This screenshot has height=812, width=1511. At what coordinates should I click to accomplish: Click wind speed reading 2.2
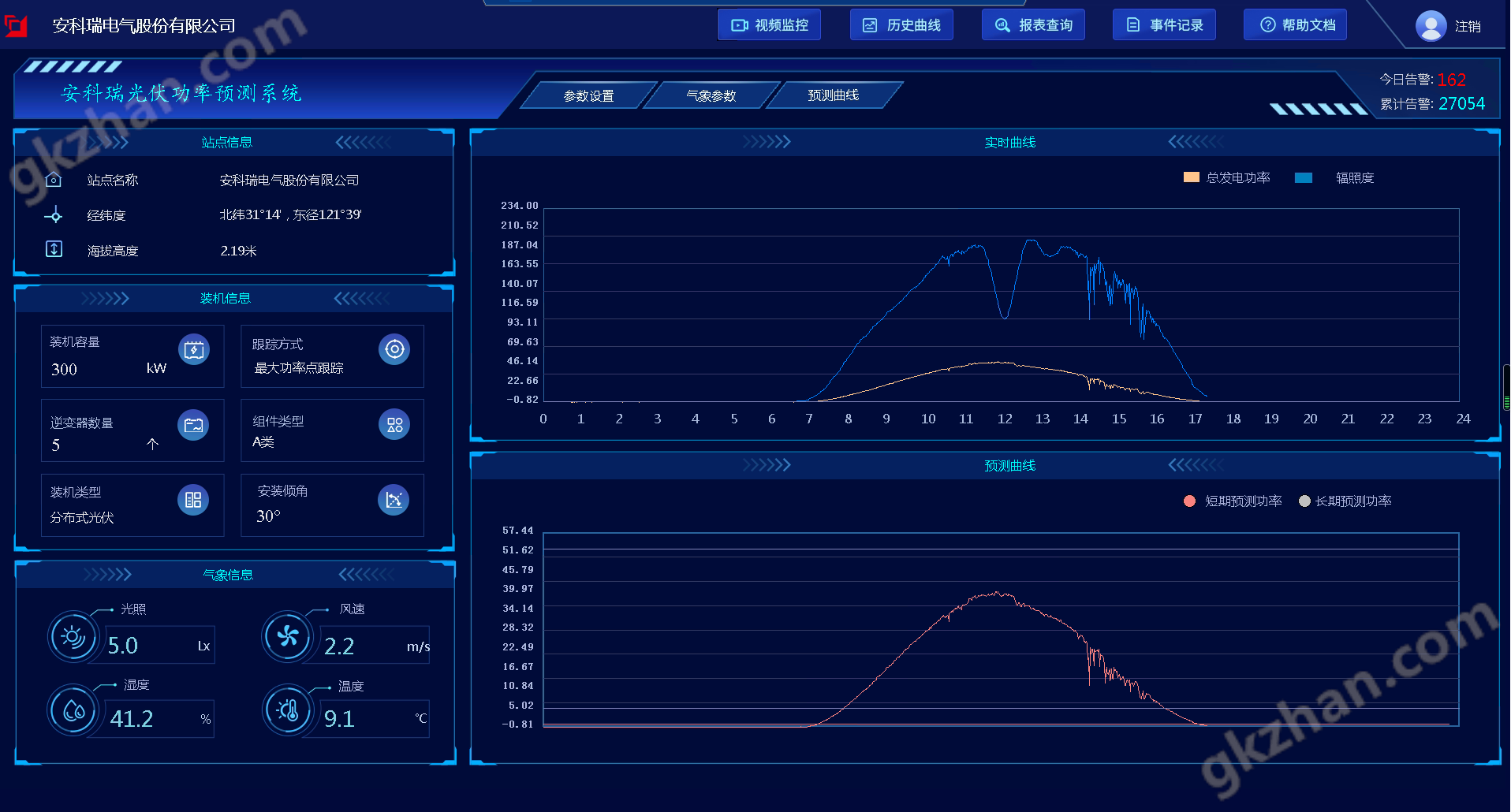339,646
